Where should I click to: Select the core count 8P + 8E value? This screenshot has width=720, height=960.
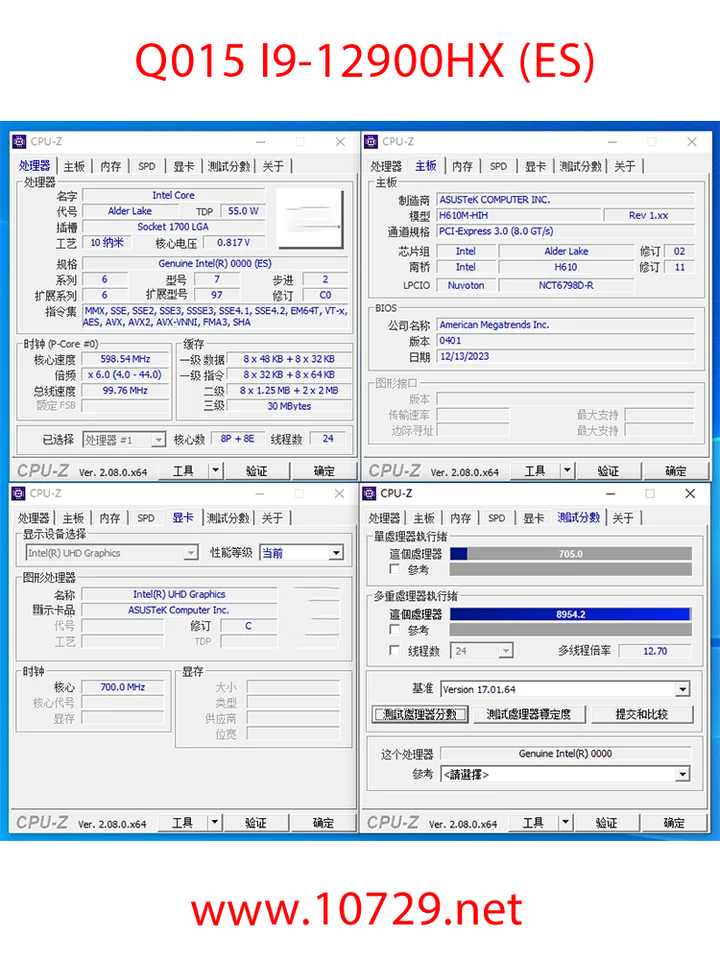pyautogui.click(x=238, y=438)
